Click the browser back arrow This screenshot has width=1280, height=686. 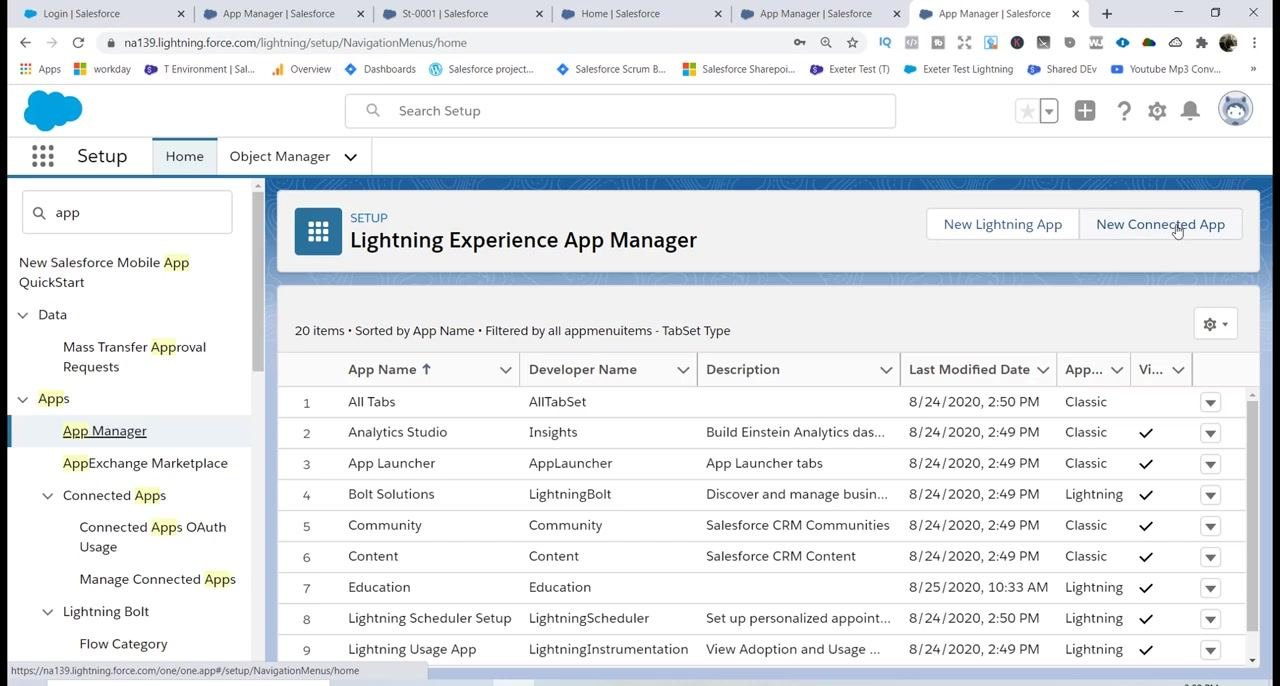pos(25,43)
